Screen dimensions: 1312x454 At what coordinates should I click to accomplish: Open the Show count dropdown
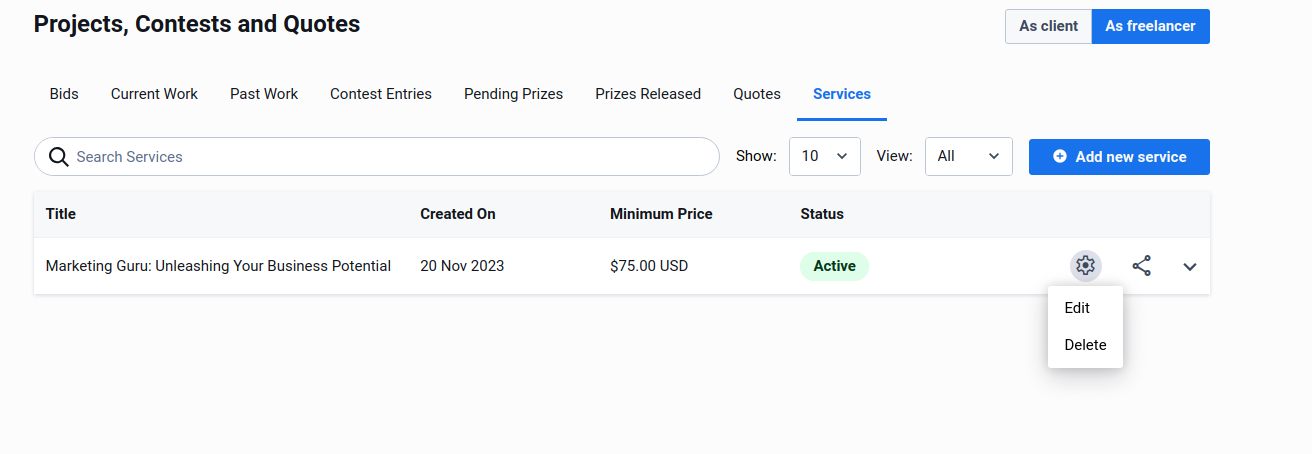pos(824,157)
